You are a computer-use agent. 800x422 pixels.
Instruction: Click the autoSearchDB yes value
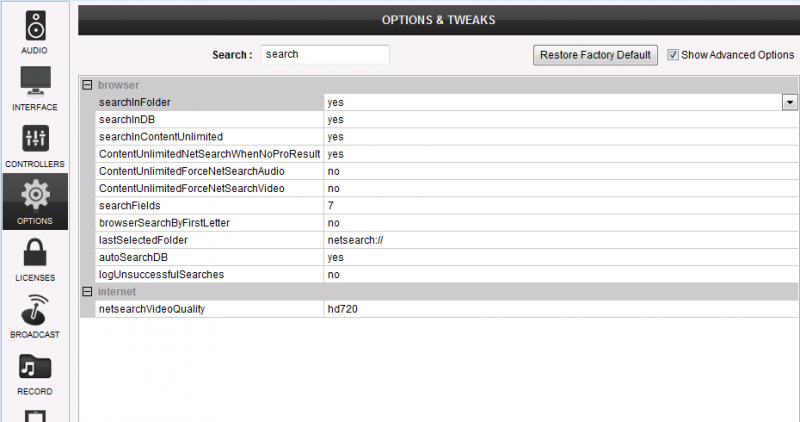pyautogui.click(x=335, y=257)
